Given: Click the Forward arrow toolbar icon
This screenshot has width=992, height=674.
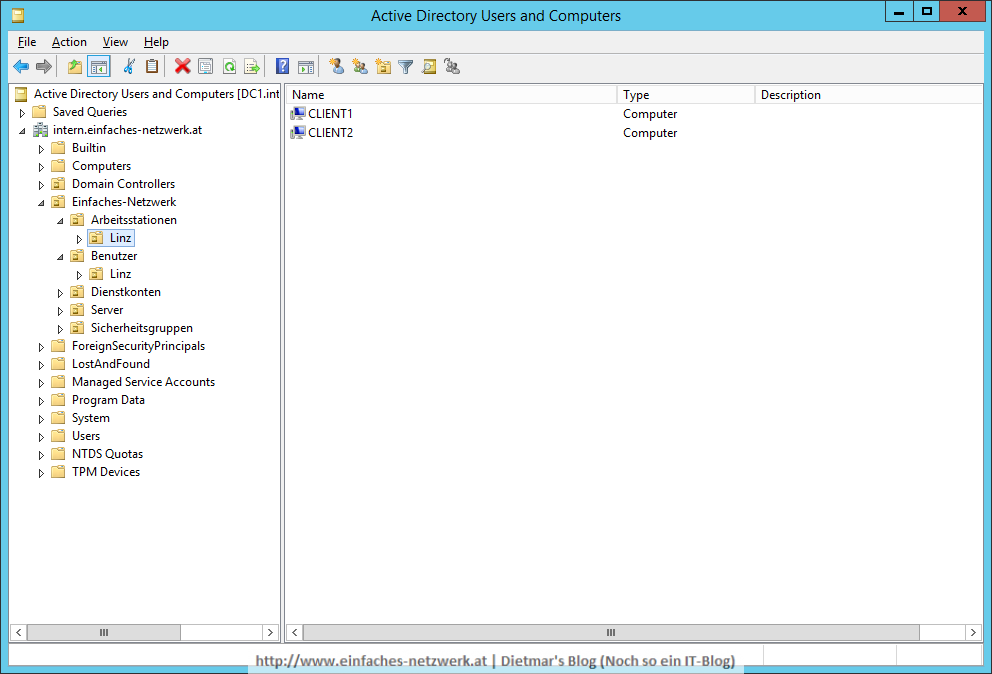Looking at the screenshot, I should (44, 66).
